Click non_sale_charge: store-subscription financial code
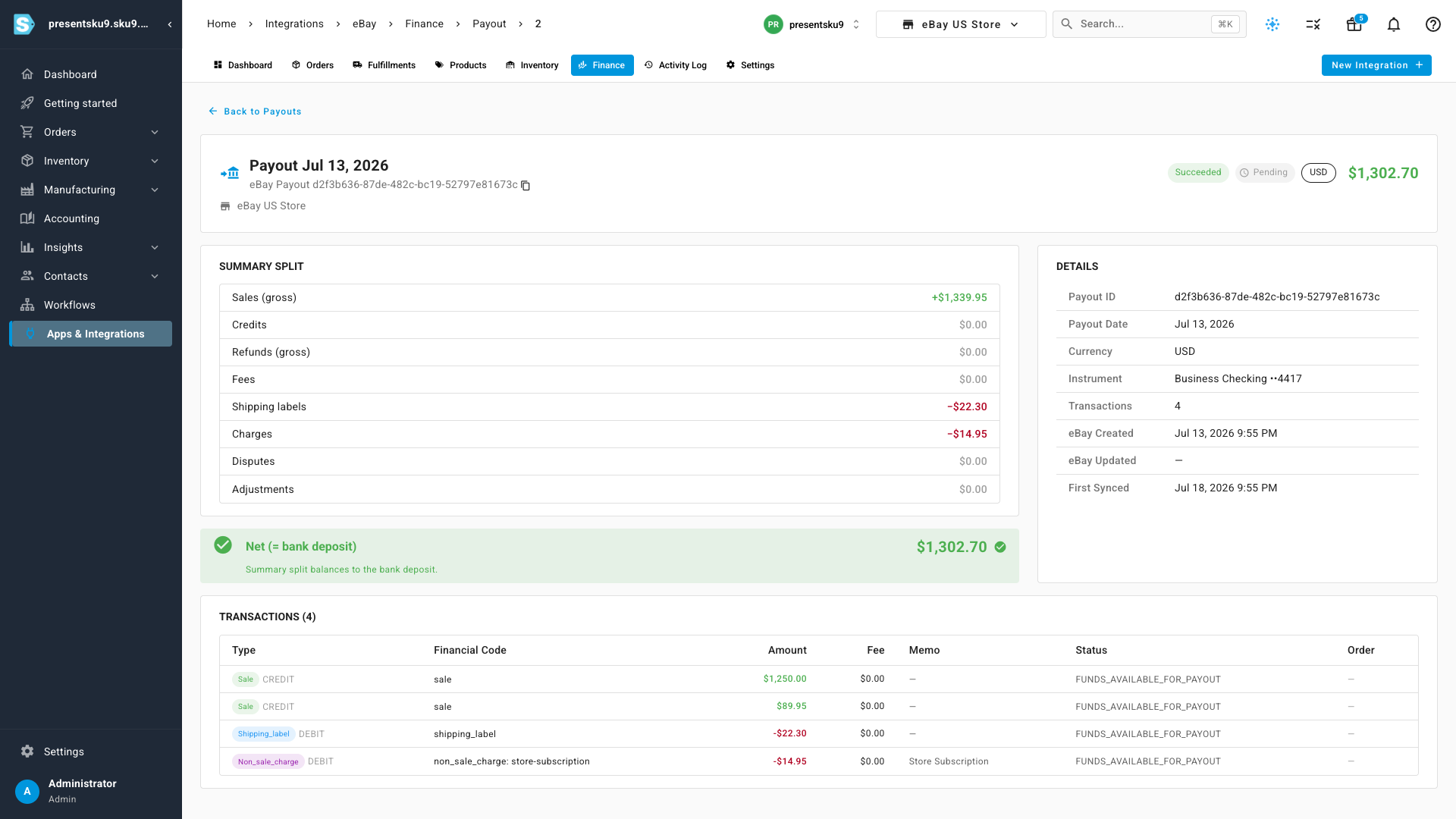 [512, 761]
